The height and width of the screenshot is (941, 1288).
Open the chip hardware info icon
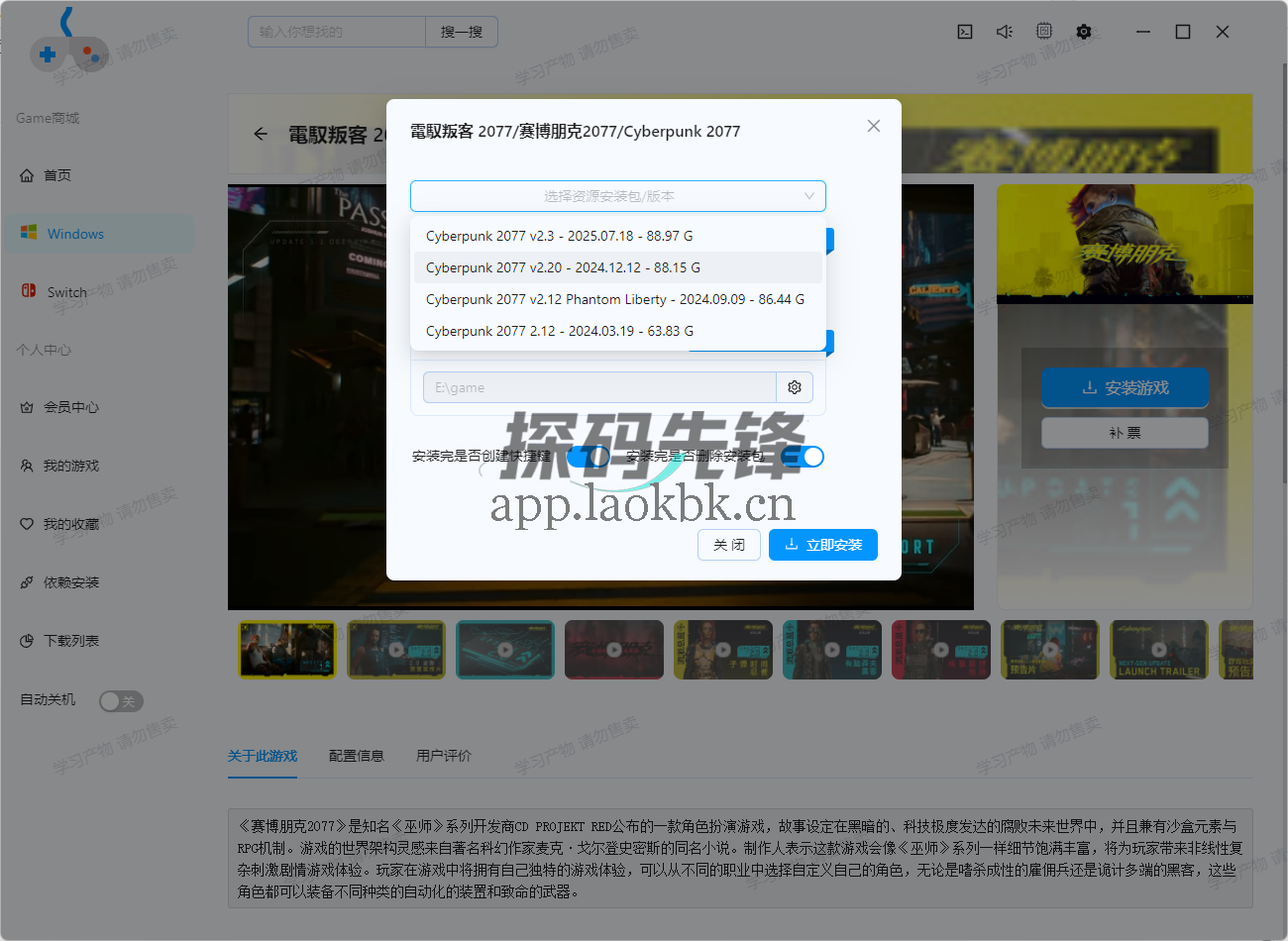[1044, 32]
